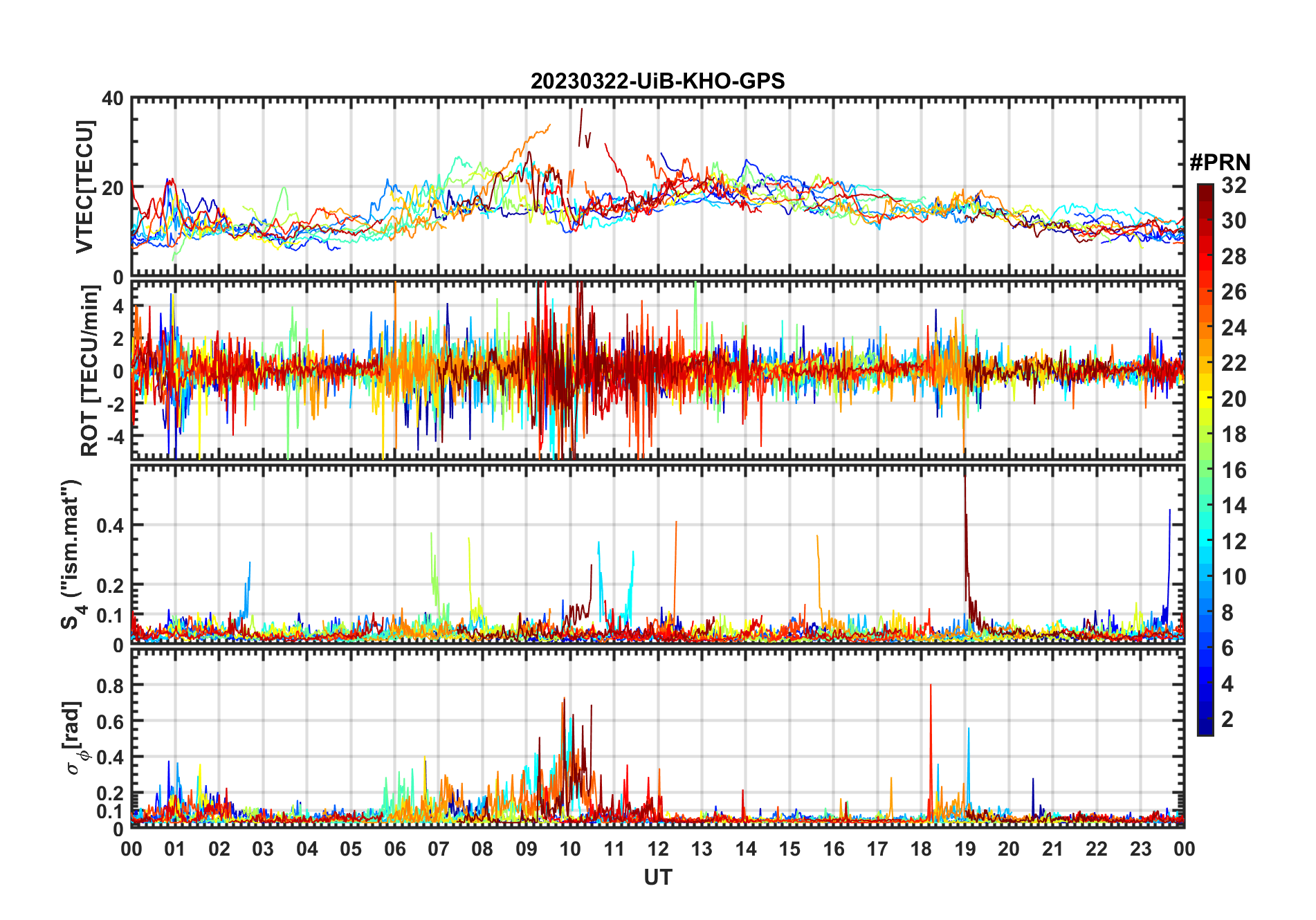The image size is (1316, 920).
Task: Select x-axis hour tick label 15
Action: [x=789, y=849]
